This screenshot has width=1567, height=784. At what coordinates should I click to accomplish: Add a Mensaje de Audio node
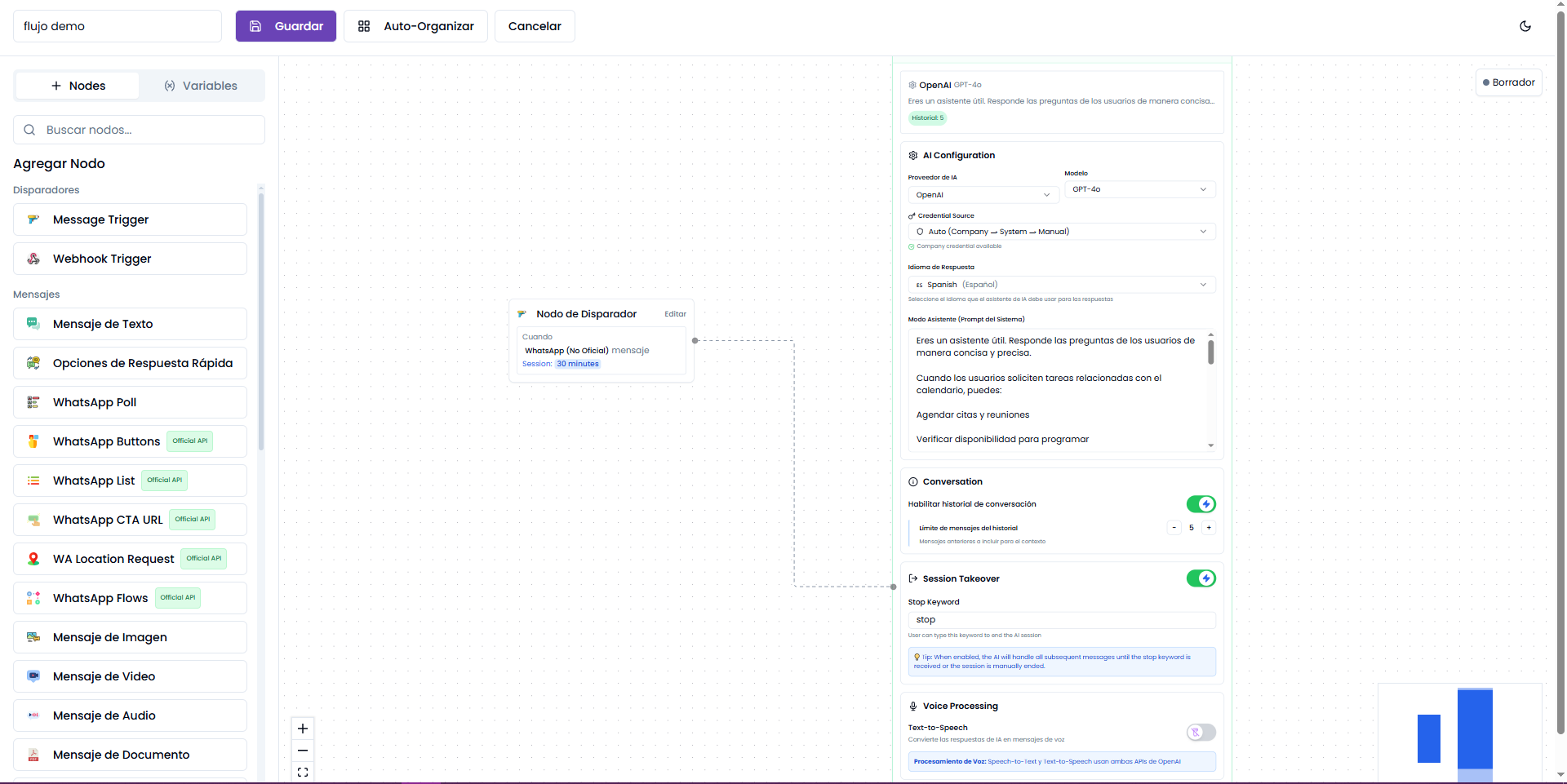click(x=130, y=715)
